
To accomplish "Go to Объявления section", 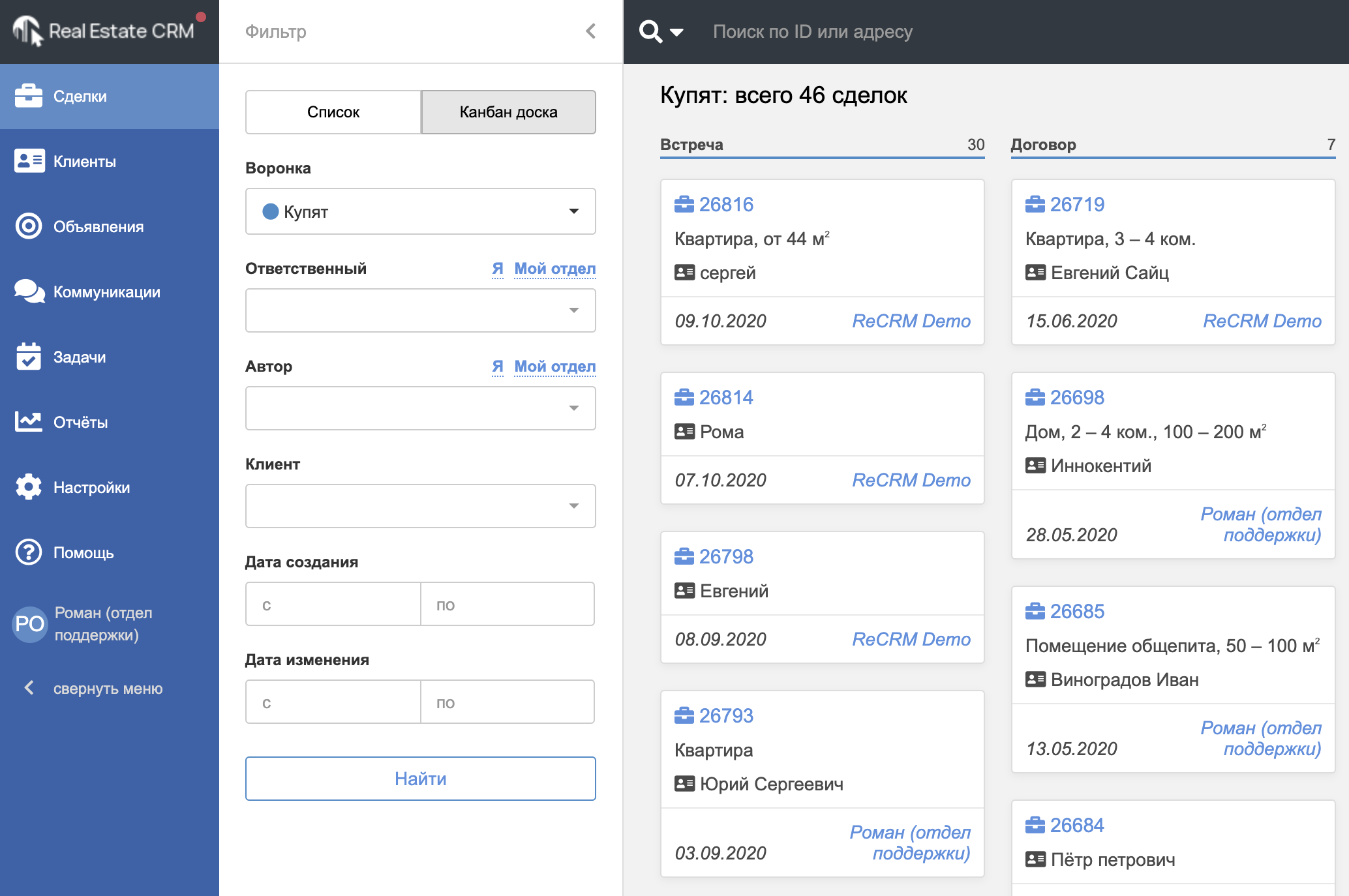I will click(x=110, y=226).
